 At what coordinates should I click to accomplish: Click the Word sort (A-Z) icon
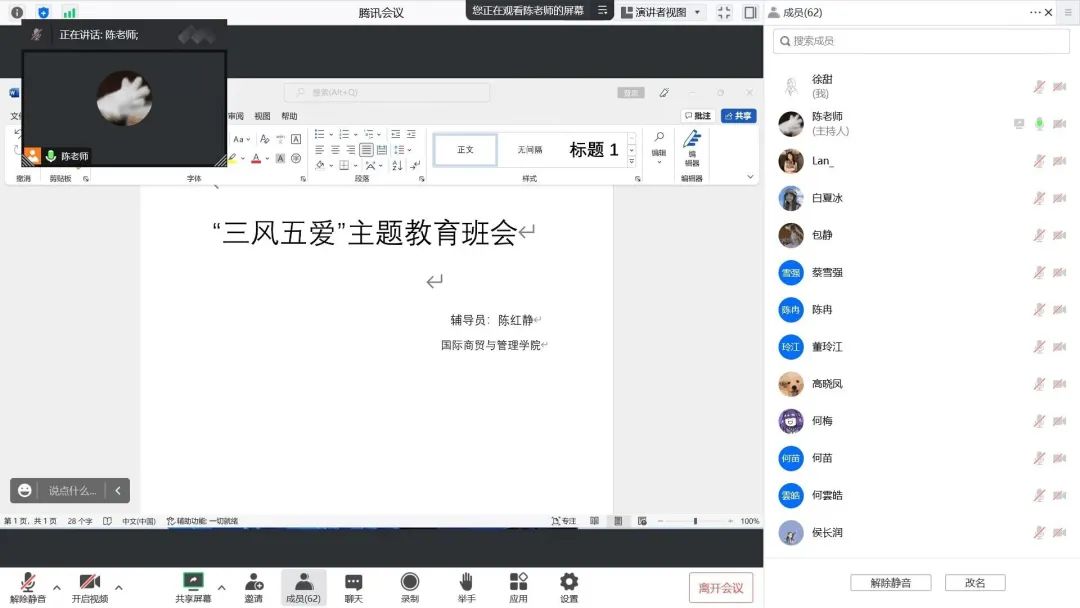397,165
